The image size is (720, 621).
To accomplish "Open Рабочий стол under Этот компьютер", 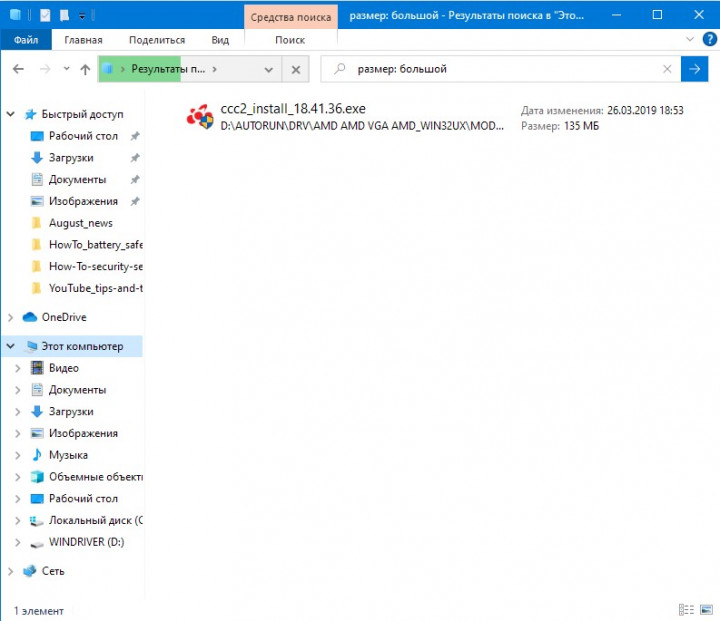I will [x=83, y=498].
